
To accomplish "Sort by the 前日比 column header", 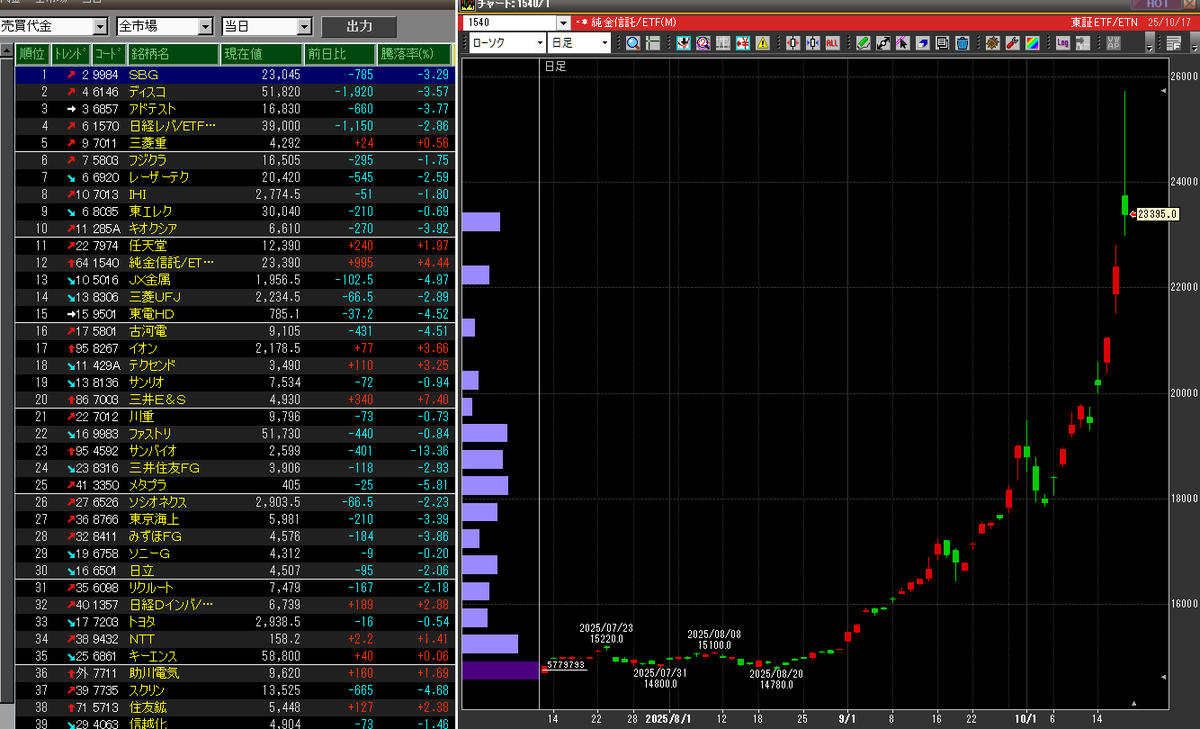I will (x=339, y=54).
